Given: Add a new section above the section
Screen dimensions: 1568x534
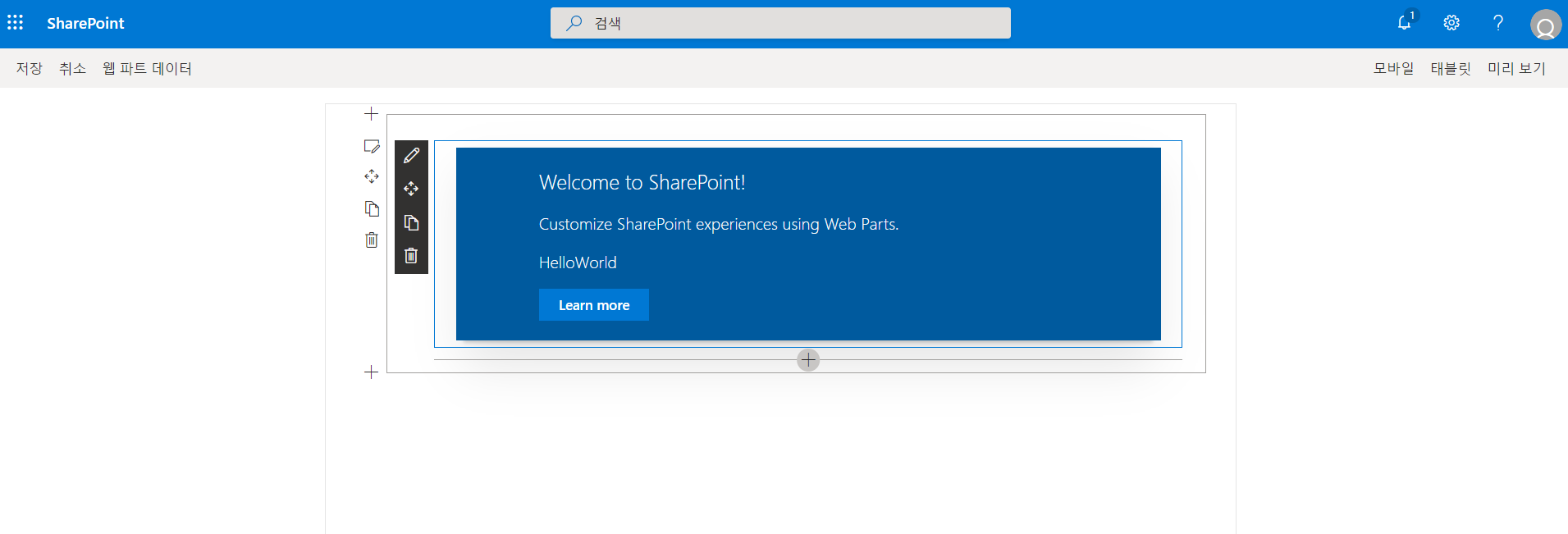Looking at the screenshot, I should pyautogui.click(x=371, y=113).
